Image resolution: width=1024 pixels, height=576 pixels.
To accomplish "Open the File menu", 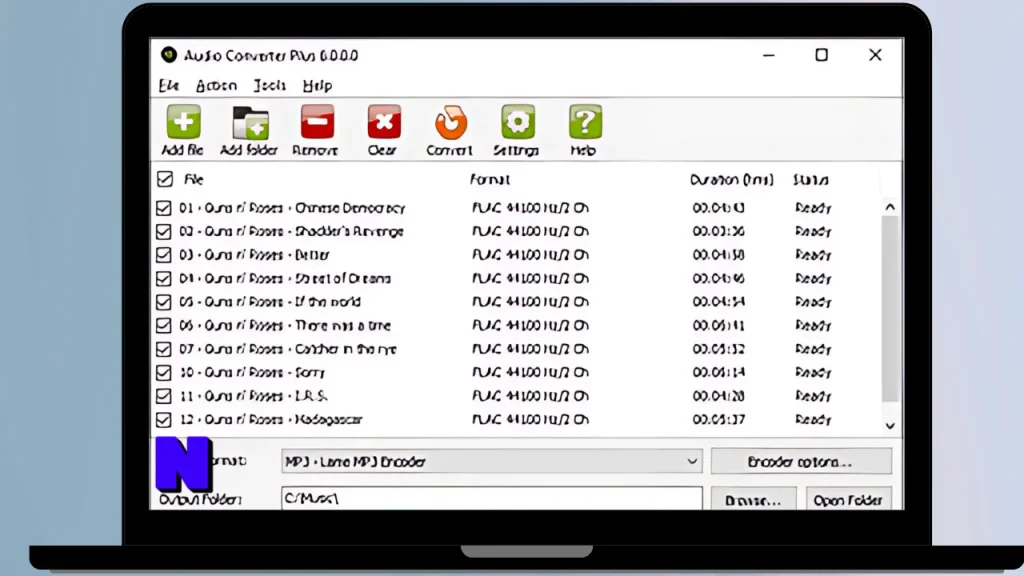I will click(169, 86).
